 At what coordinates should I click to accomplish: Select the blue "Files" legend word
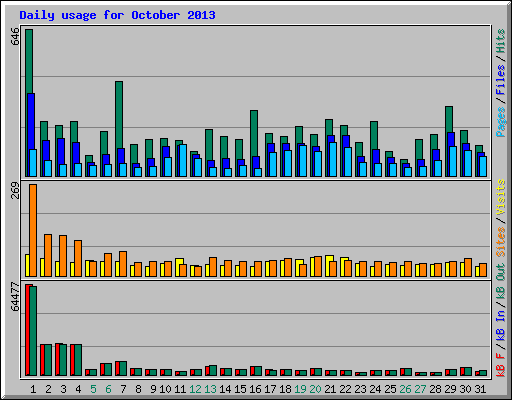501,80
